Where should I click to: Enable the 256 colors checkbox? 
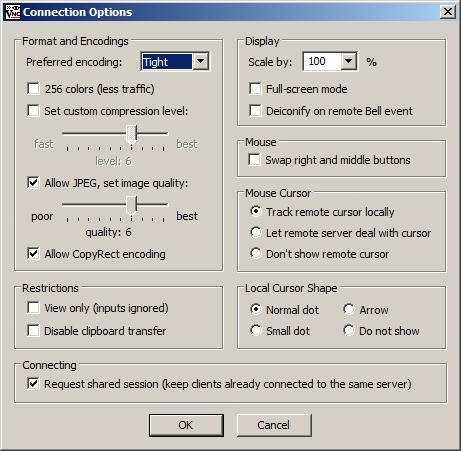(33, 89)
